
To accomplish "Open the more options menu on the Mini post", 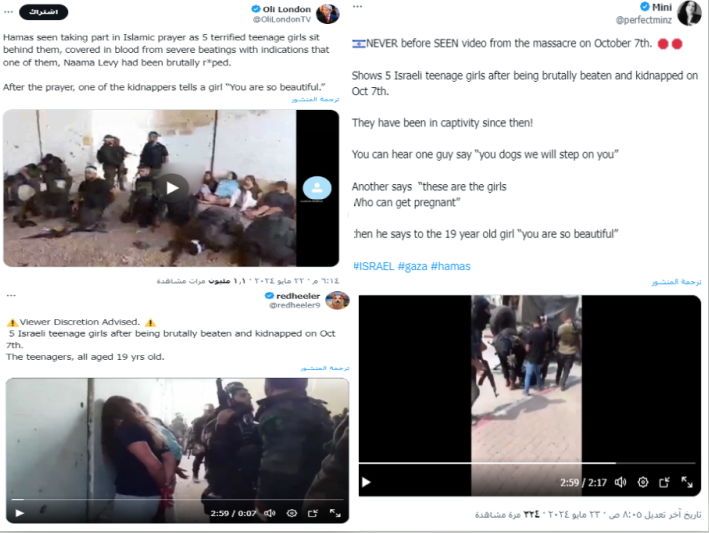I will (357, 7).
